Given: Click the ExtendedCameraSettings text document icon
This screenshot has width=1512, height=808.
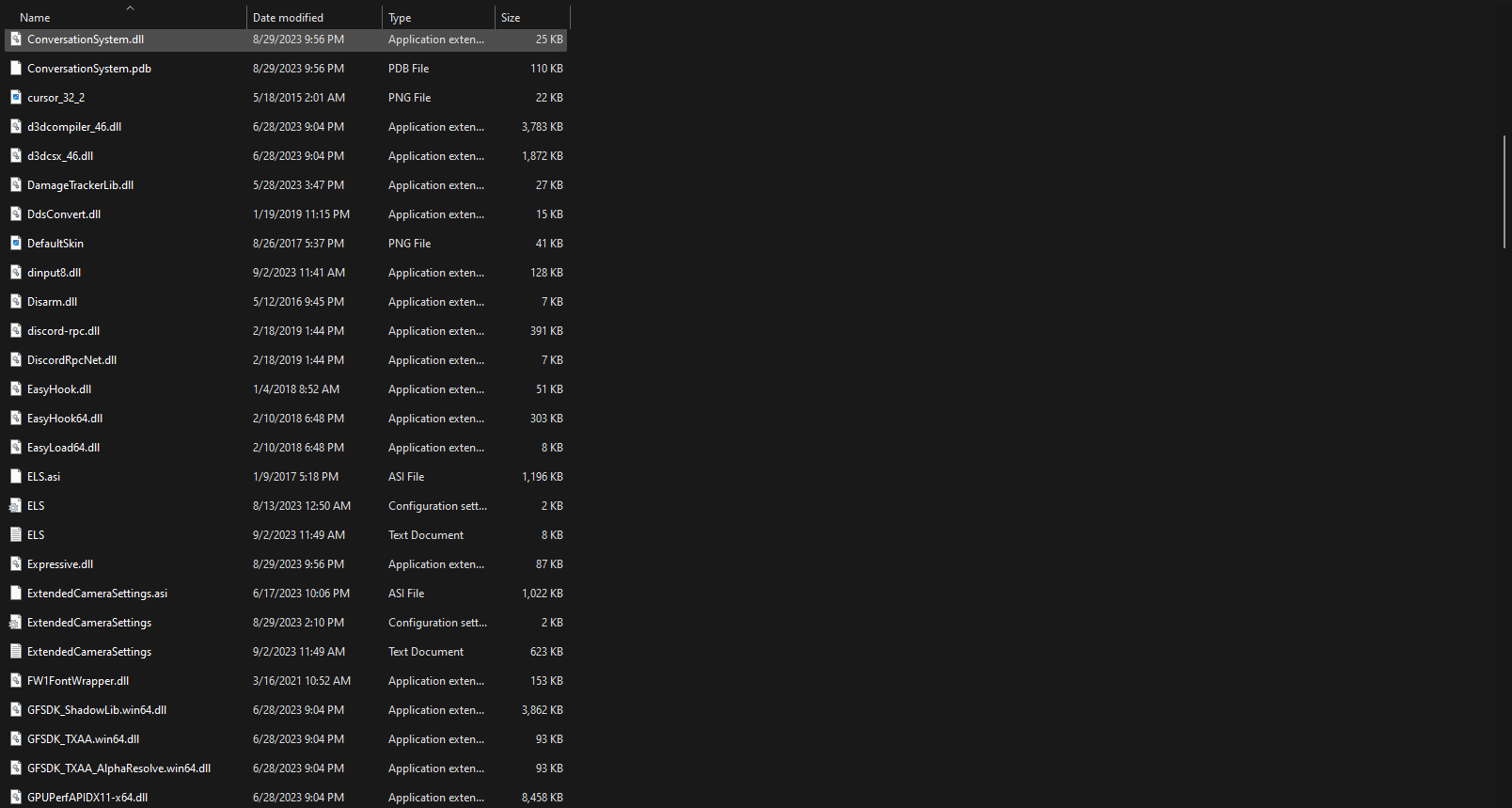Looking at the screenshot, I should click(x=16, y=652).
